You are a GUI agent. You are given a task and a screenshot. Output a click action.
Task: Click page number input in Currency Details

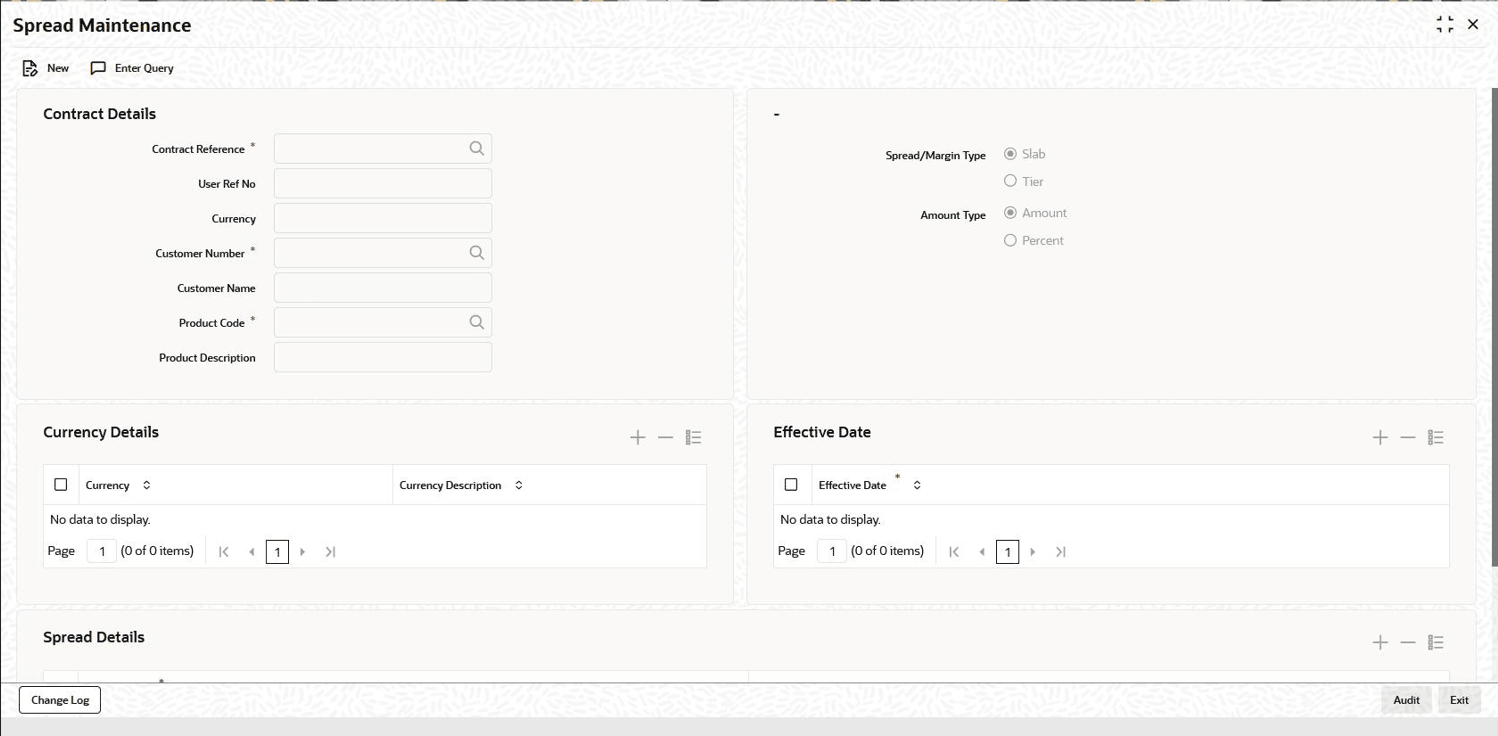(x=102, y=551)
